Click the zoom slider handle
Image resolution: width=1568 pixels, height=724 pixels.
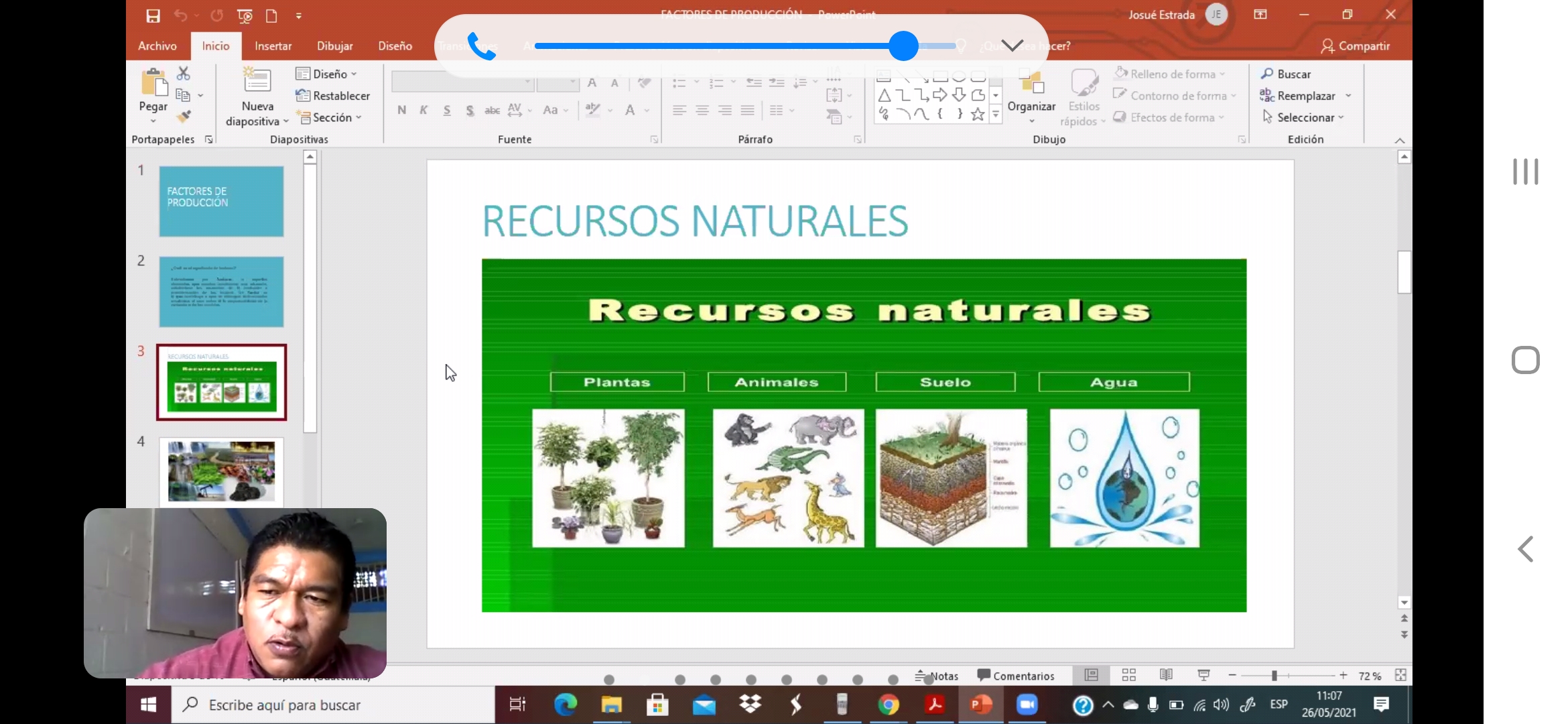tap(1275, 676)
